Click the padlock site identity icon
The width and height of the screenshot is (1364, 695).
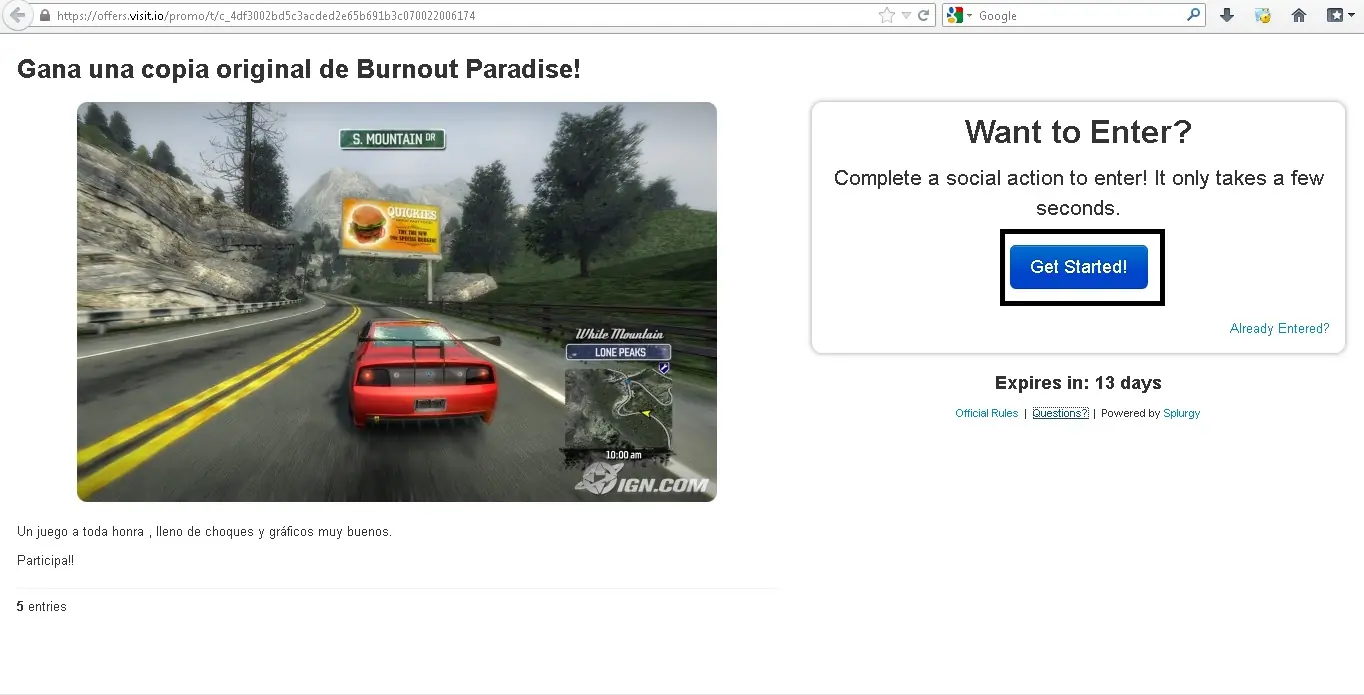click(x=44, y=16)
